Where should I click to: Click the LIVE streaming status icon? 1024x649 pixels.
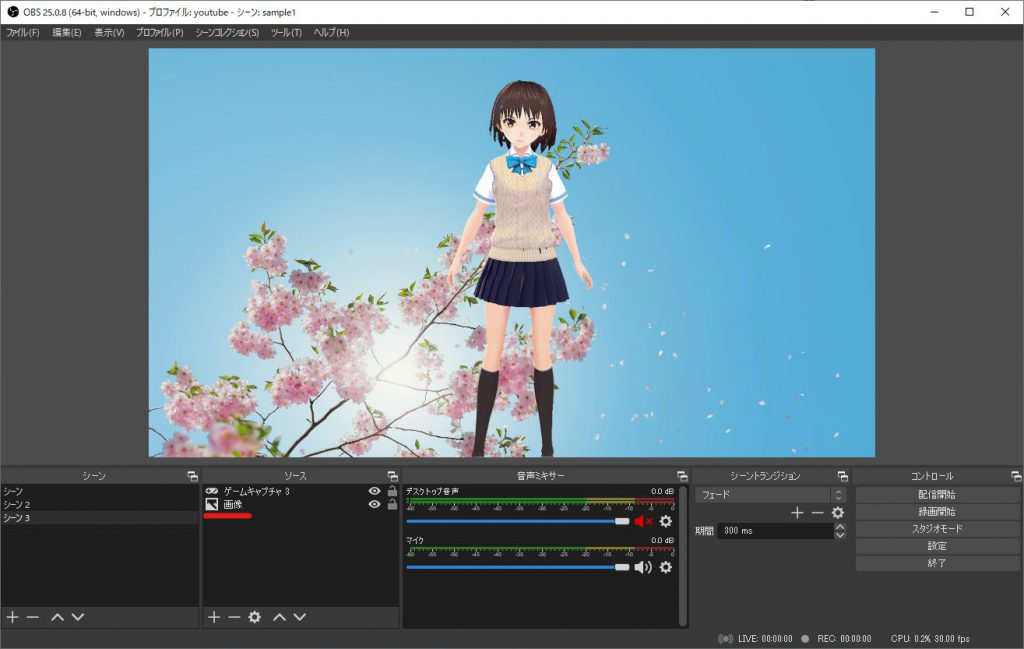[725, 639]
